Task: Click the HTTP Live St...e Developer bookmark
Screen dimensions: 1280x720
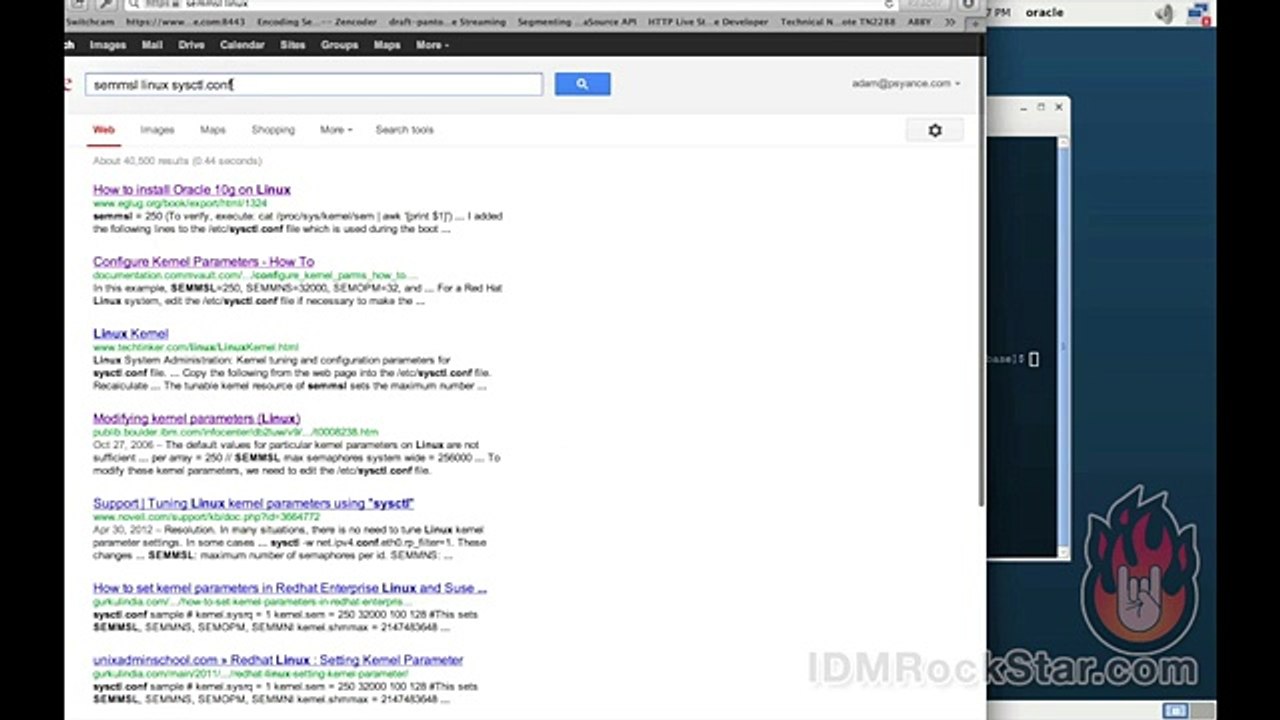Action: click(708, 21)
